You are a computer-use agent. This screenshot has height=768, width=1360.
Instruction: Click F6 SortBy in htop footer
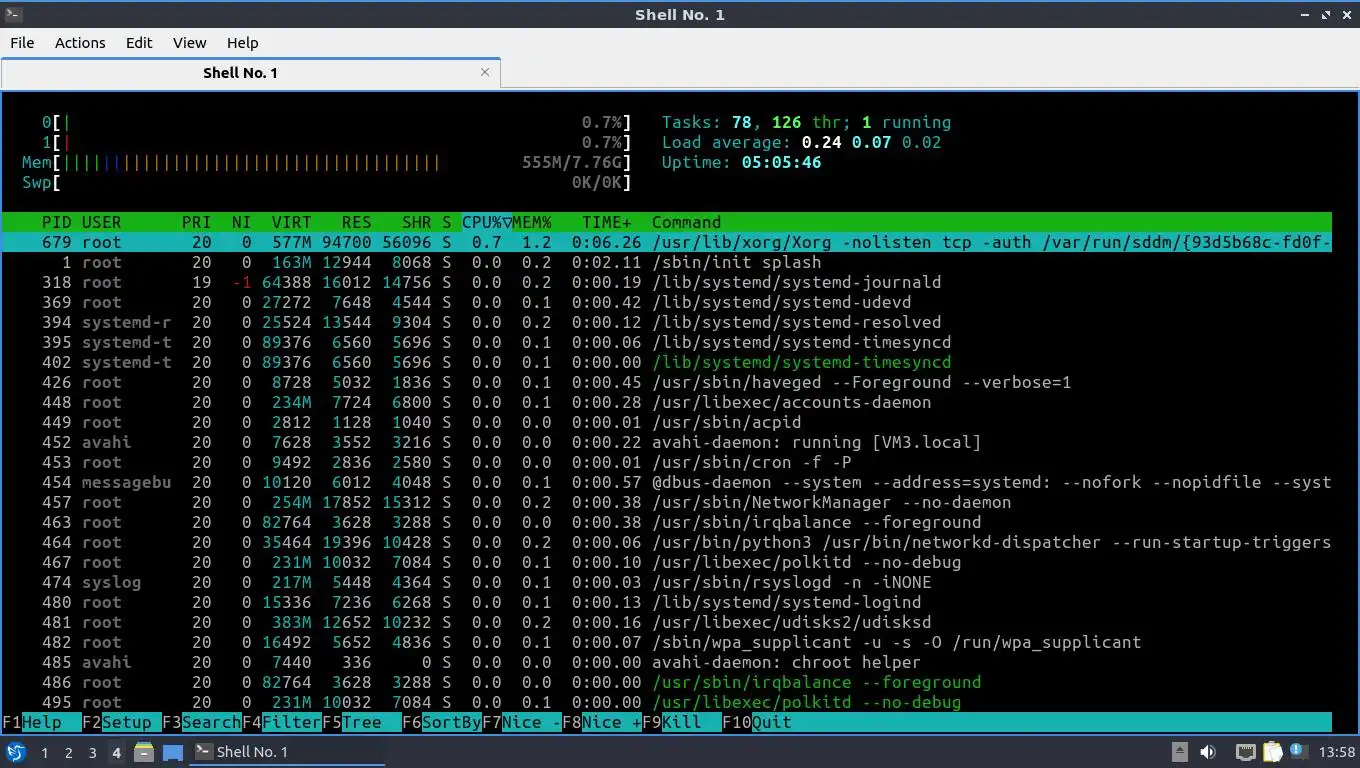(x=441, y=722)
